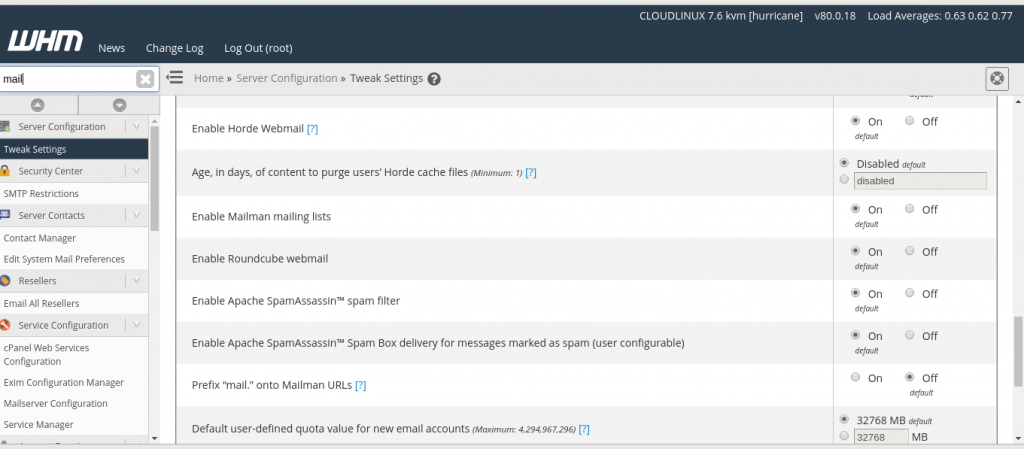Collapse Server Configuration sidebar section chevron

(136, 126)
